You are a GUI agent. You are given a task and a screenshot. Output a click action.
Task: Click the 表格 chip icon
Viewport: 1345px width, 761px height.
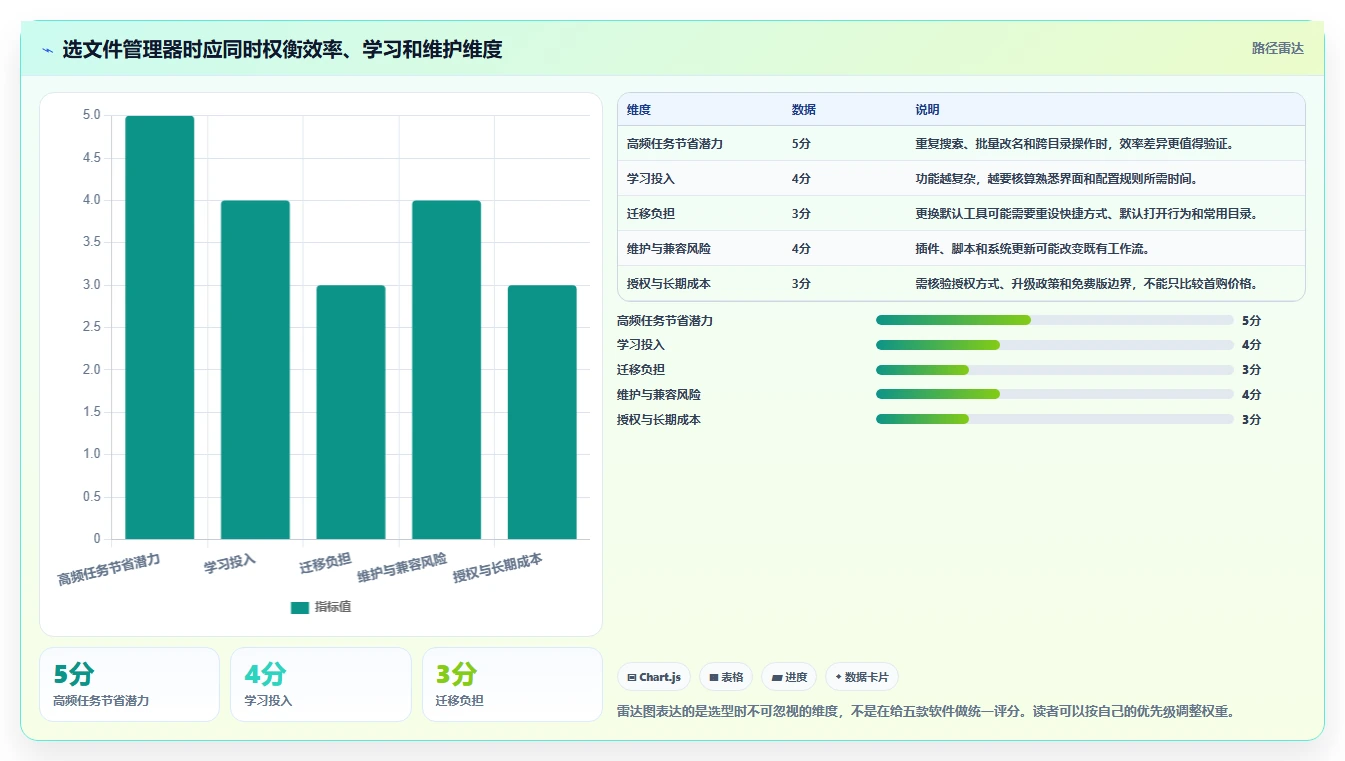click(714, 677)
